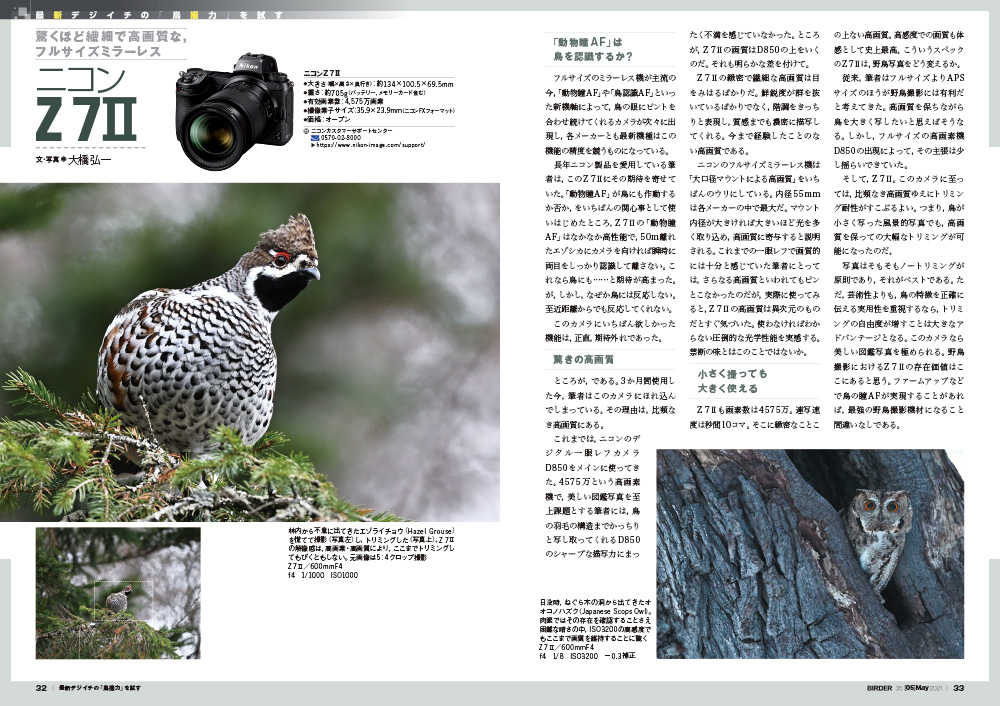Click the grouse caption settings f4 1/1000 ISO1000
This screenshot has height=706, width=1000.
point(323,575)
